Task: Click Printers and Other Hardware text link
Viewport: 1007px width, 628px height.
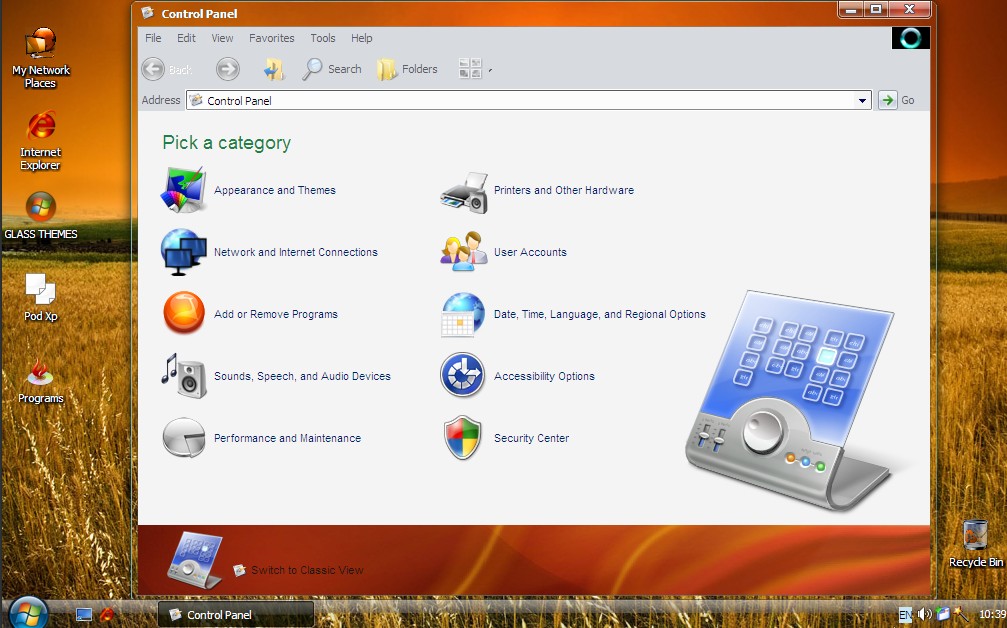Action: click(x=564, y=190)
